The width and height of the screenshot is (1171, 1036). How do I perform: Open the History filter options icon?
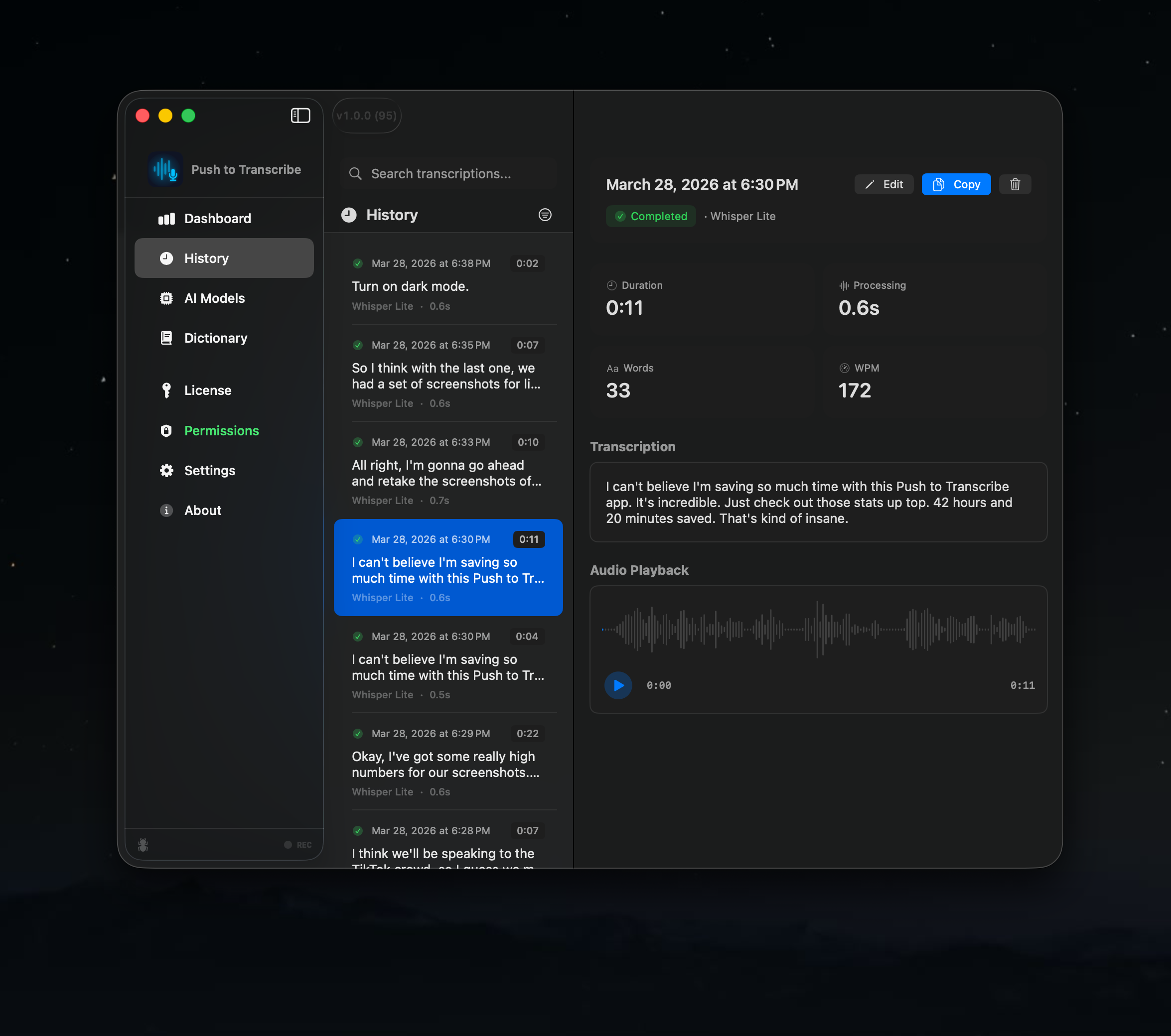coord(545,215)
